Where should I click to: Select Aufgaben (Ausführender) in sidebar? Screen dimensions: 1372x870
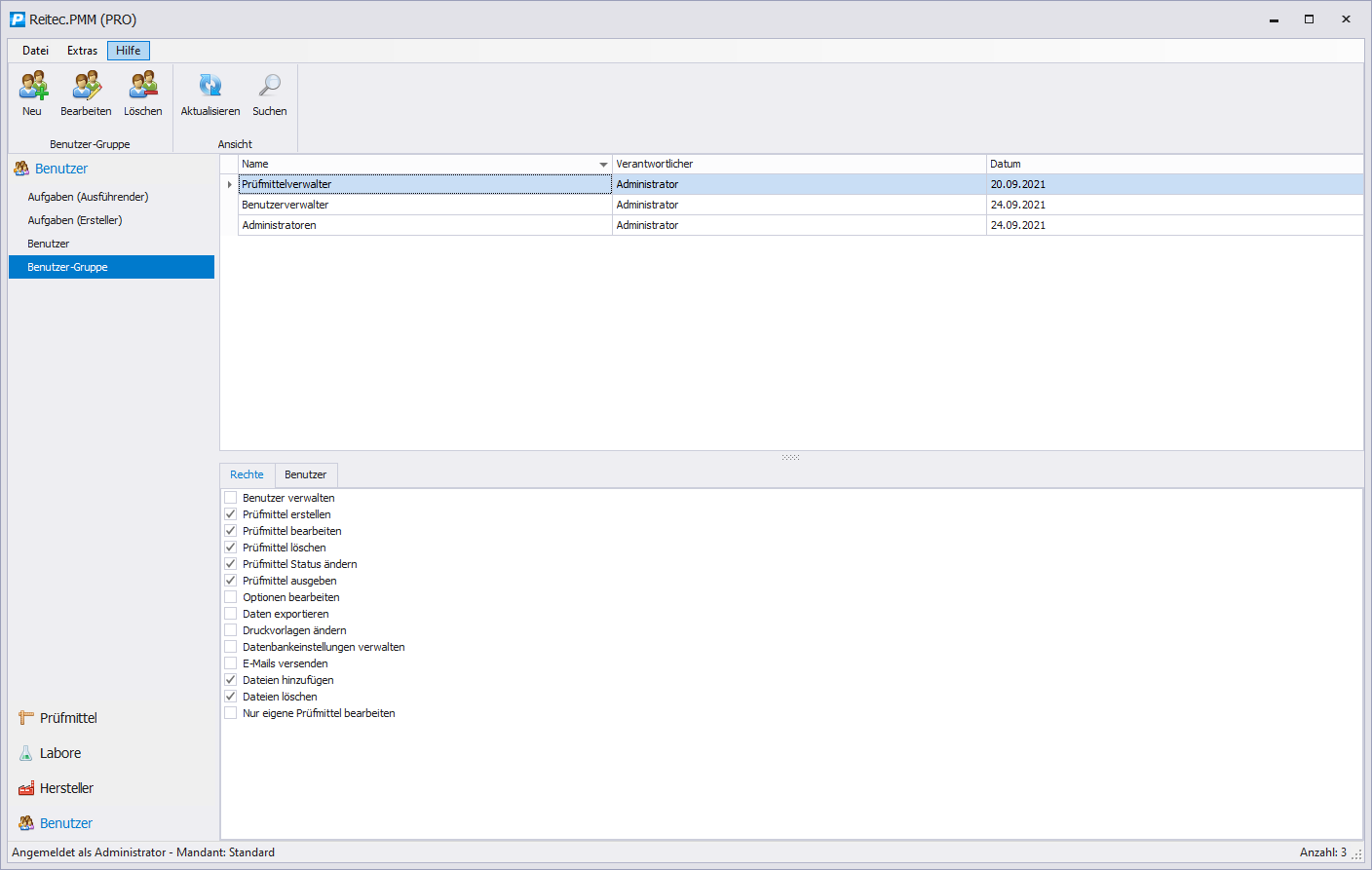pyautogui.click(x=88, y=197)
